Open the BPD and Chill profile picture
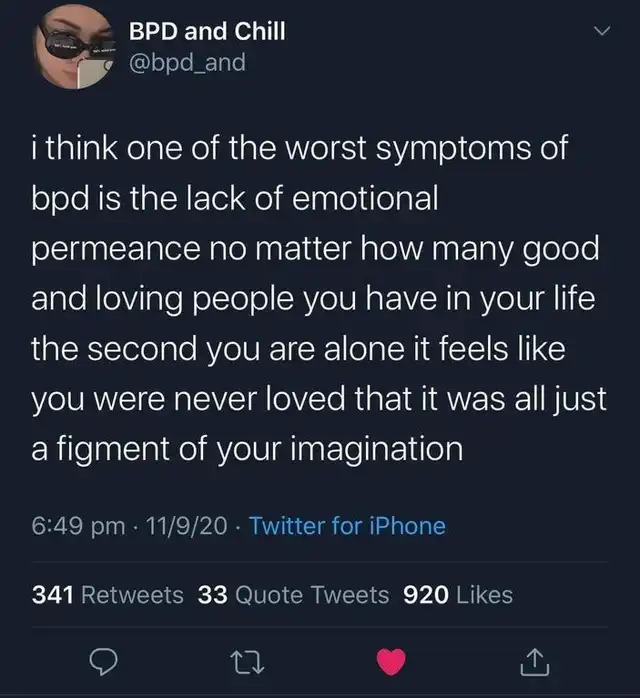The height and width of the screenshot is (698, 640). pos(71,53)
